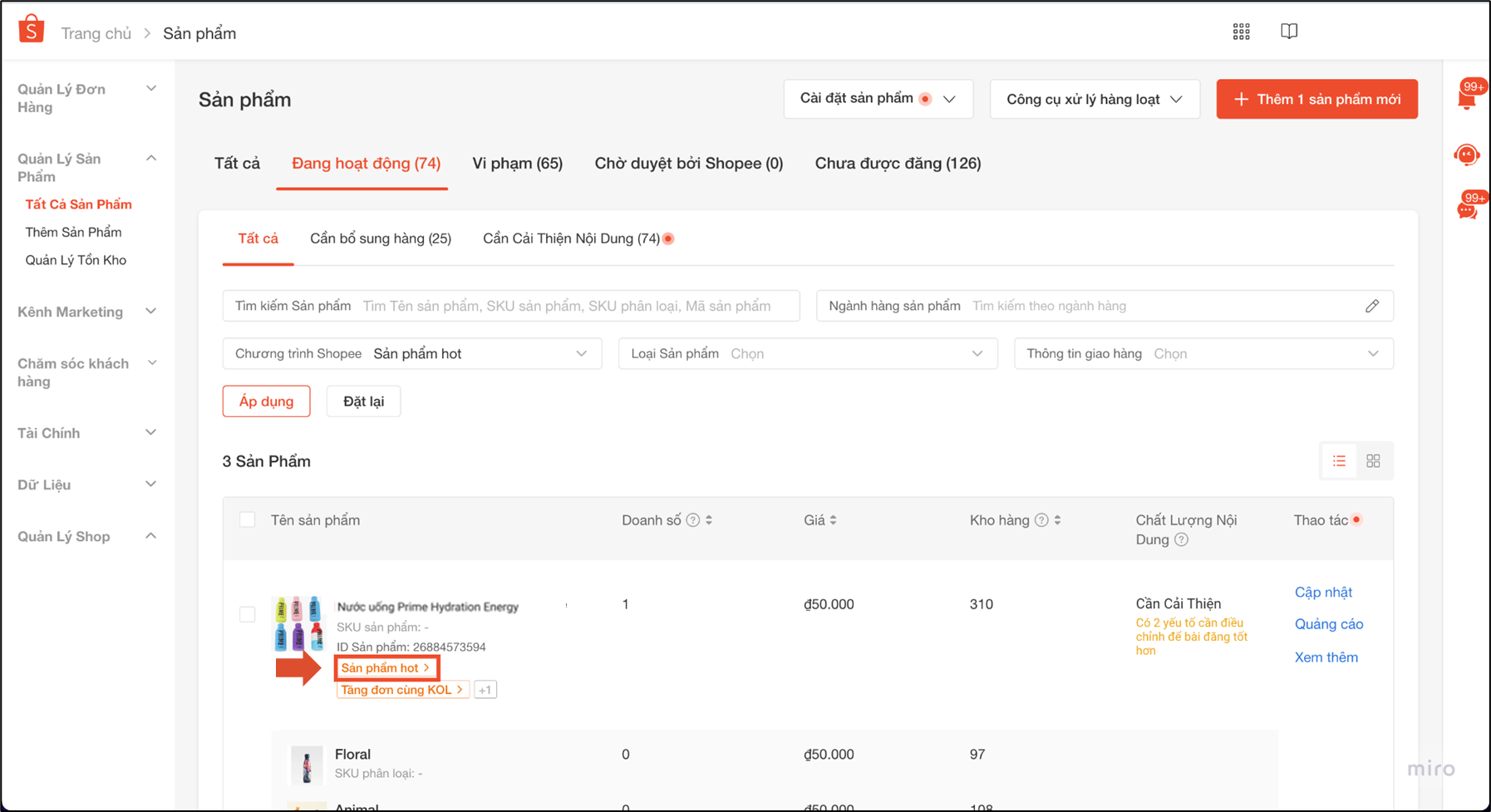
Task: Open the seller education book icon
Action: click(1288, 32)
